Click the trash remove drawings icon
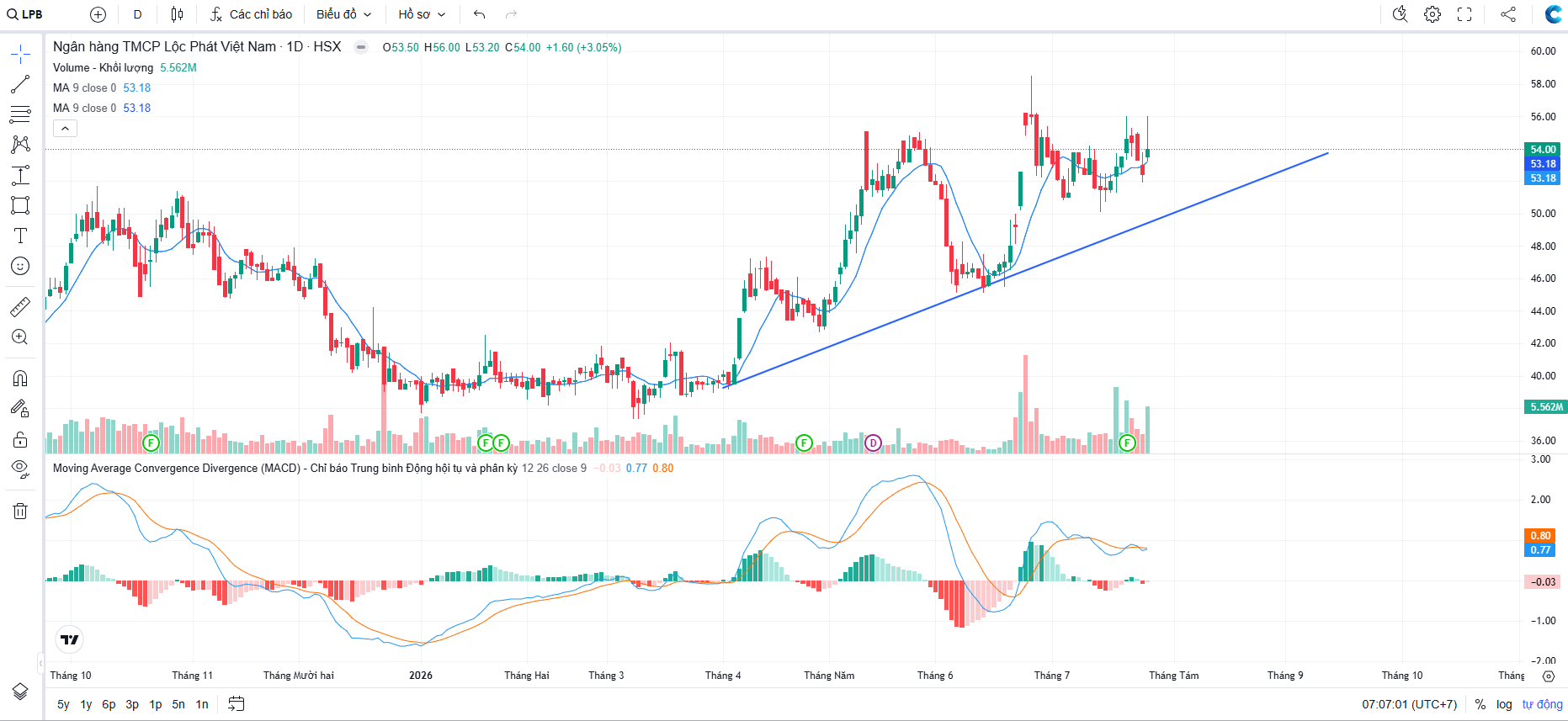This screenshot has height=721, width=1568. (20, 511)
